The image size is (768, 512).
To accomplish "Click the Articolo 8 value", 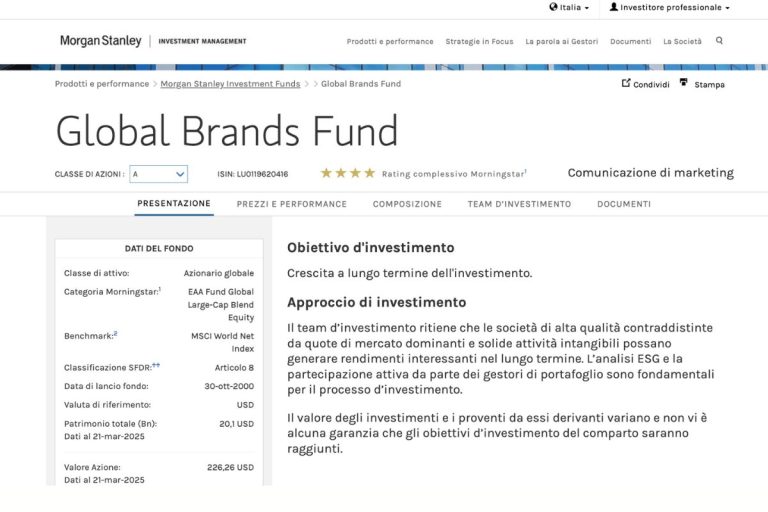I will (234, 368).
